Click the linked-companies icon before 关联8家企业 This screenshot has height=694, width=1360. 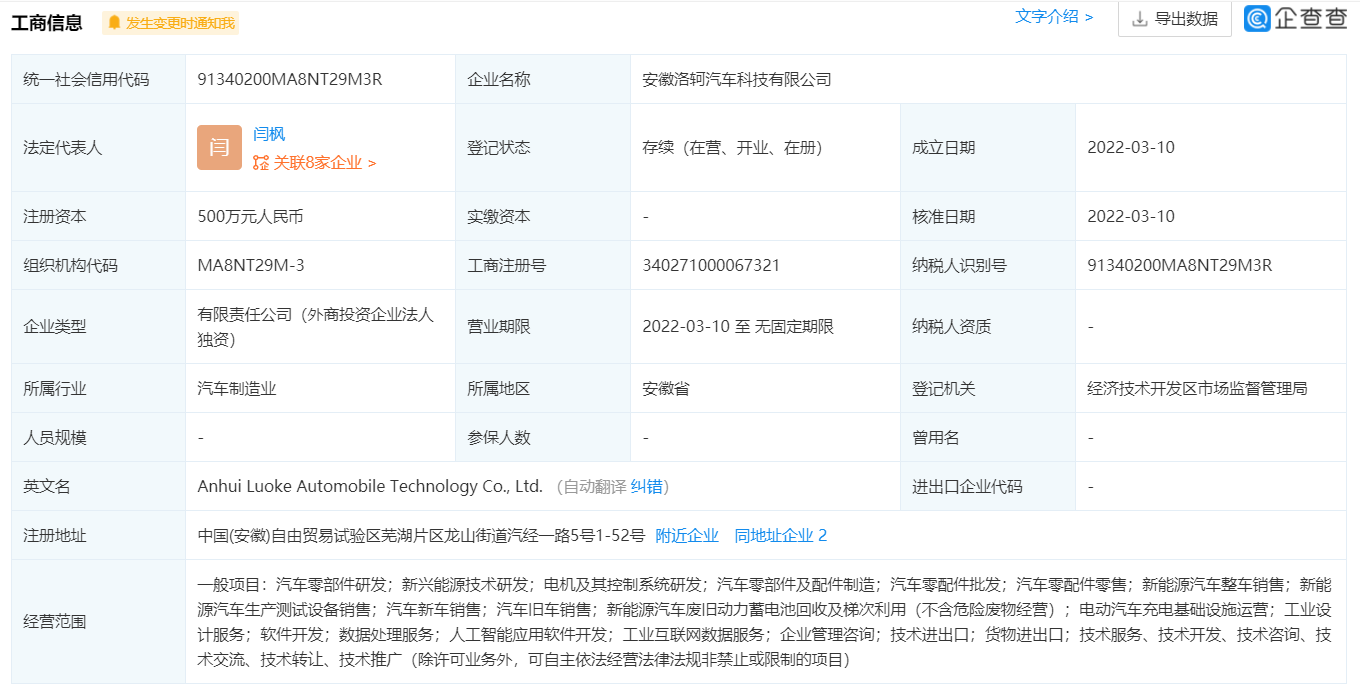click(x=261, y=163)
